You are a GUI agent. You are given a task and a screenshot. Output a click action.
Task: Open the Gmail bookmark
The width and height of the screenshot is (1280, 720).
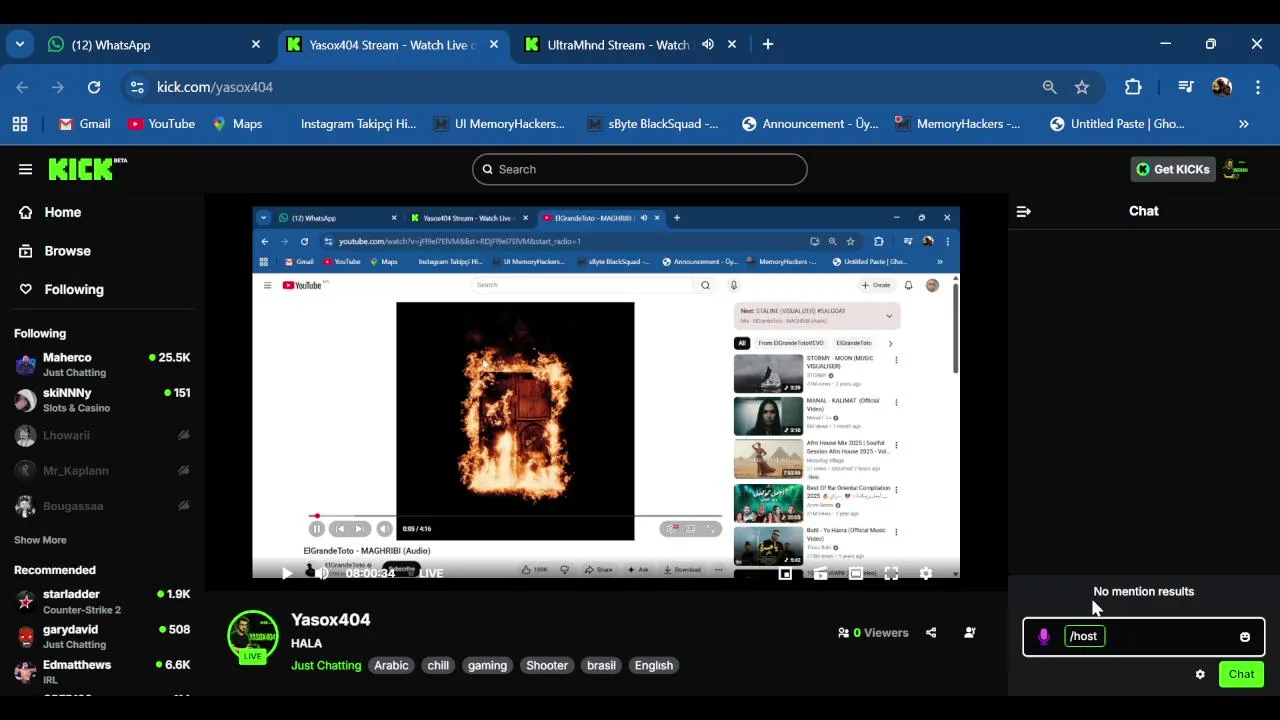[84, 124]
